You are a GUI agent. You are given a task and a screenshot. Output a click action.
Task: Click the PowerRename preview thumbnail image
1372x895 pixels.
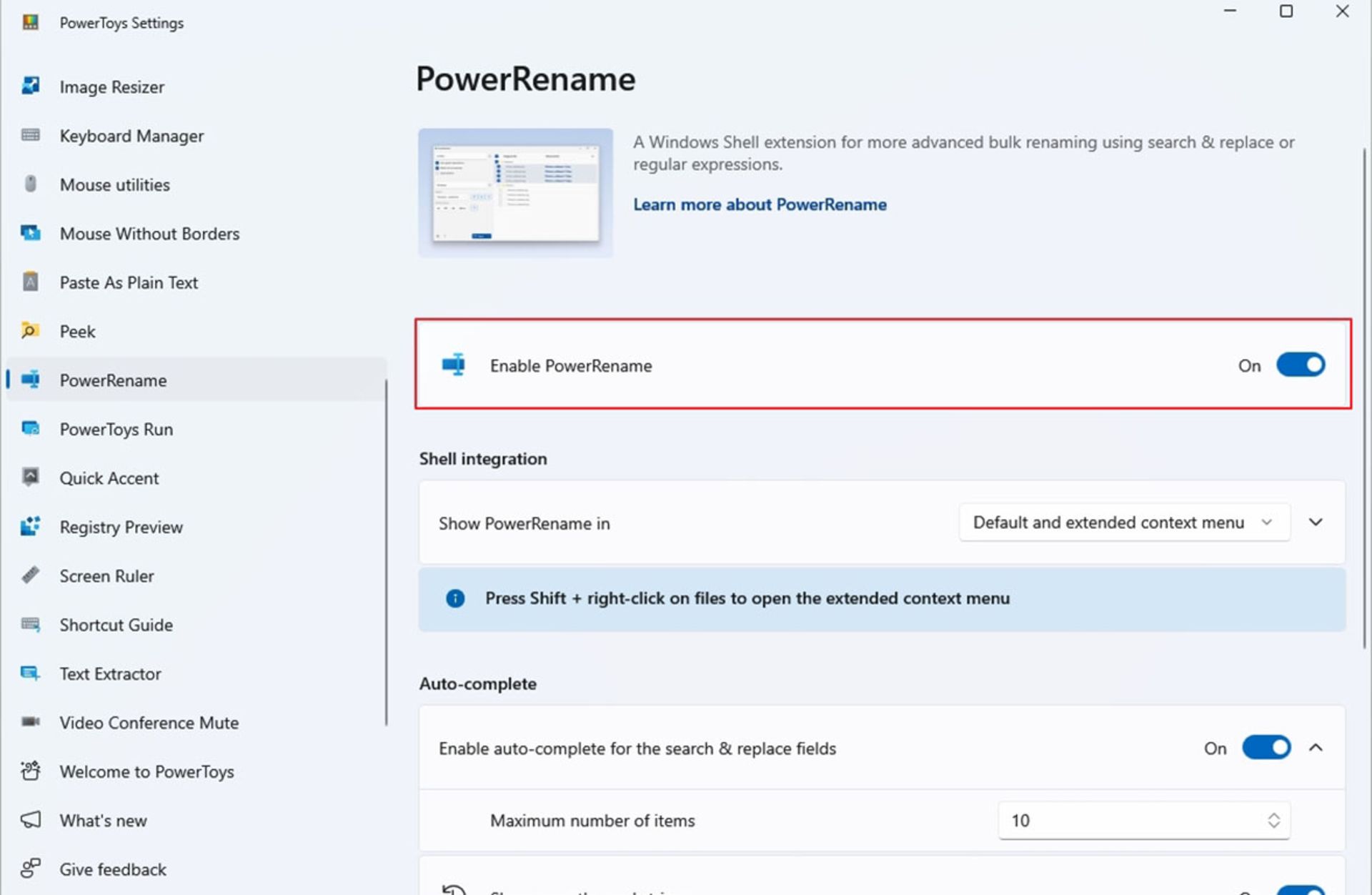515,193
